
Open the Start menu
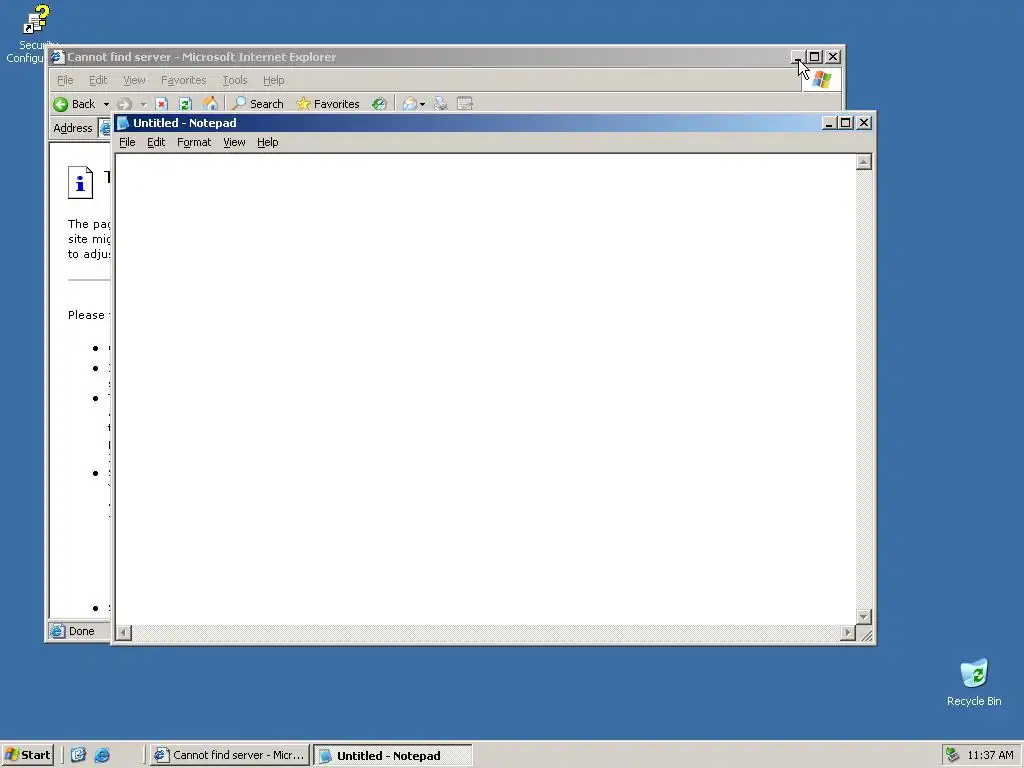[x=27, y=755]
